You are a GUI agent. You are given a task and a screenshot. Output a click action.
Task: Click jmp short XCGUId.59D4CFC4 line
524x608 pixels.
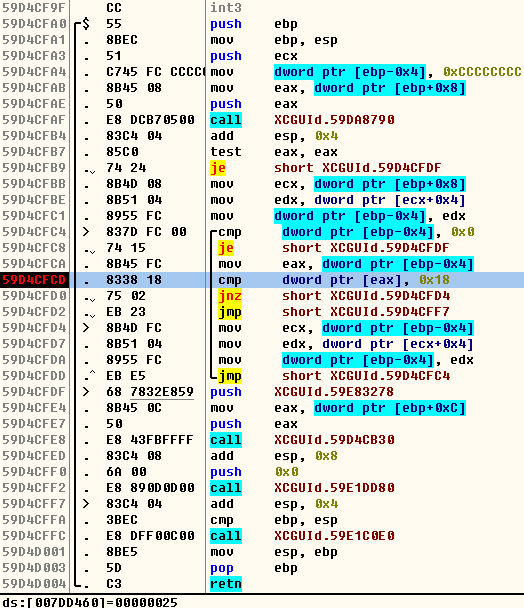pyautogui.click(x=334, y=376)
